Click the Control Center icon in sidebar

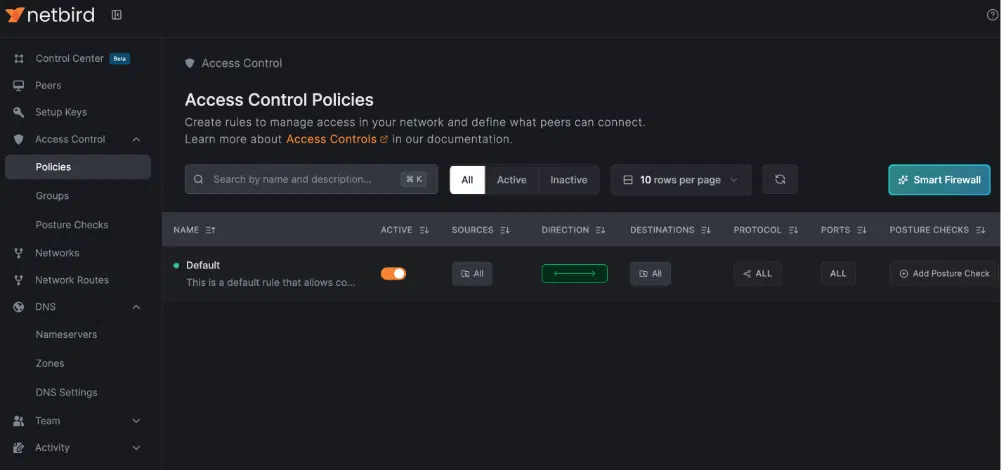pos(18,59)
